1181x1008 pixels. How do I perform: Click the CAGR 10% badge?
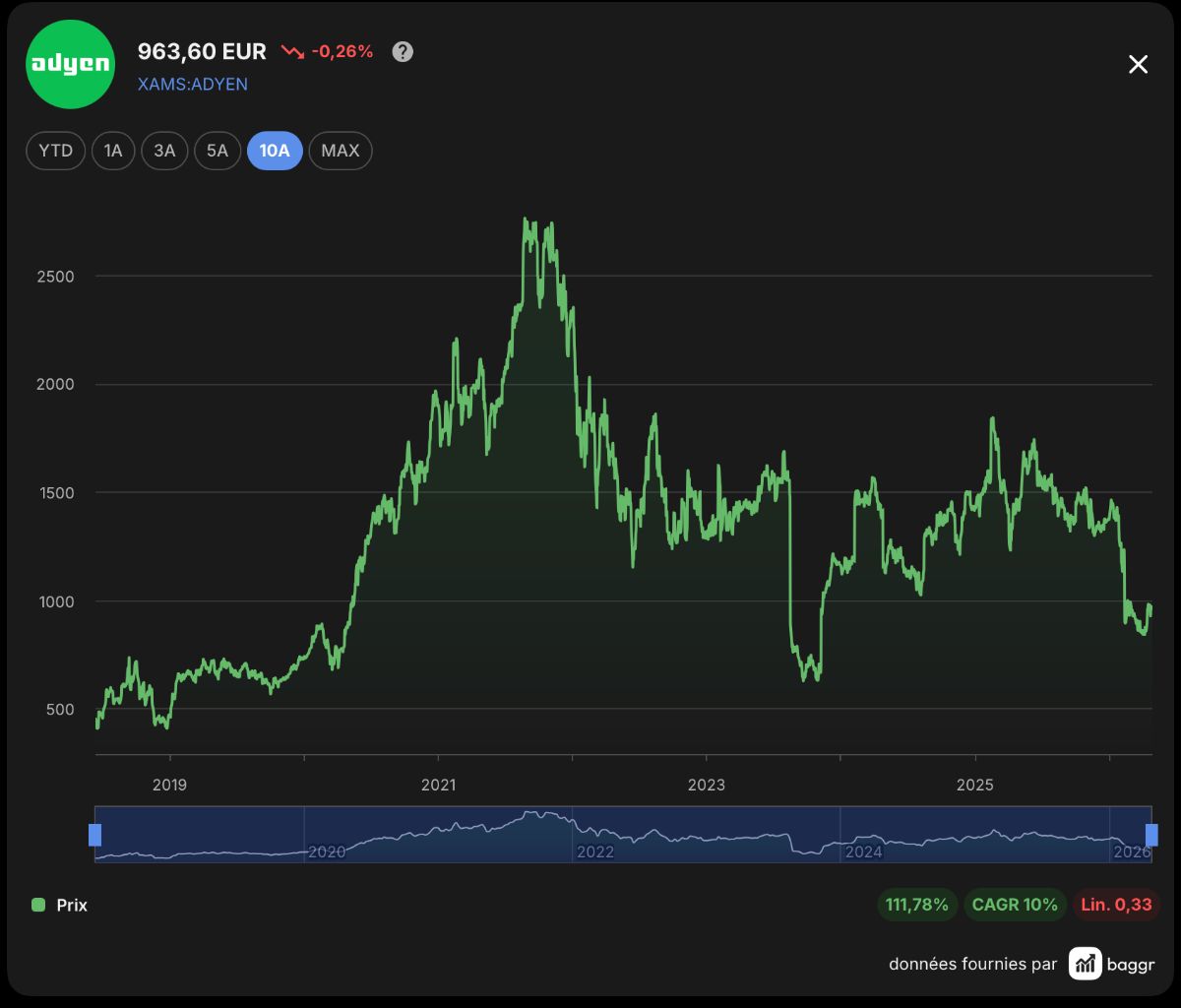pos(1015,905)
